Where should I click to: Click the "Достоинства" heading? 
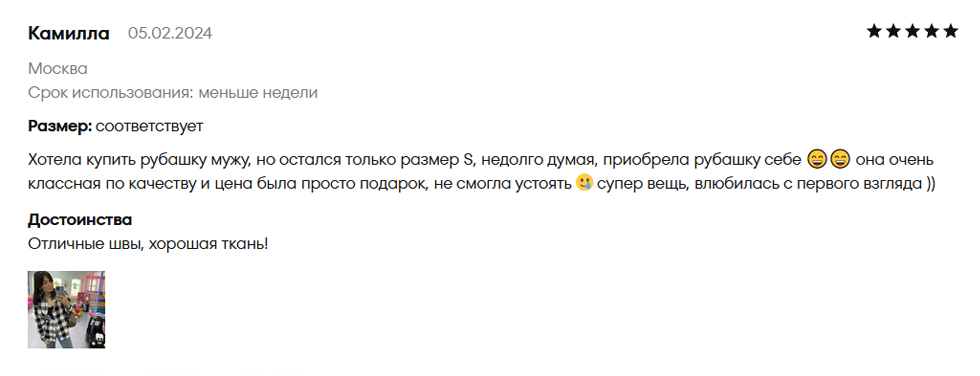pos(80,220)
